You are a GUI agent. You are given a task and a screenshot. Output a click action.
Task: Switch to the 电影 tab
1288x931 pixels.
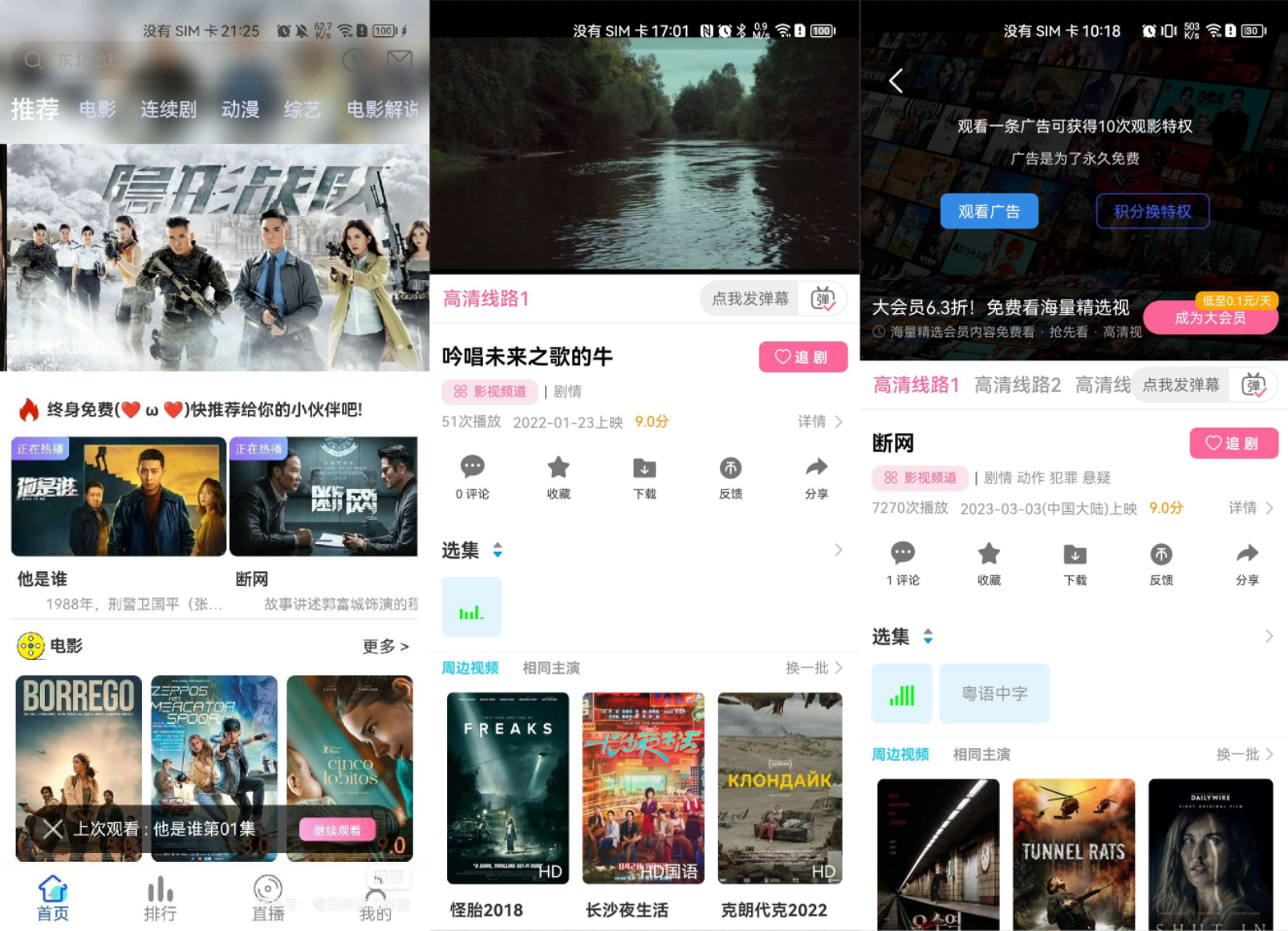click(x=96, y=109)
